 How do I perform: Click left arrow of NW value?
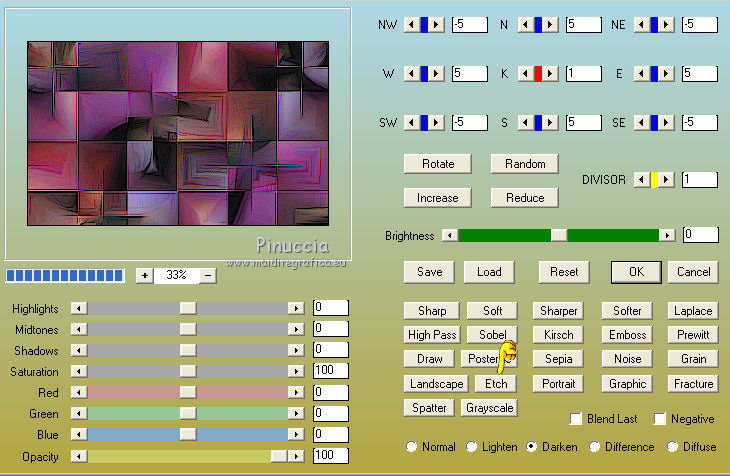(x=410, y=25)
